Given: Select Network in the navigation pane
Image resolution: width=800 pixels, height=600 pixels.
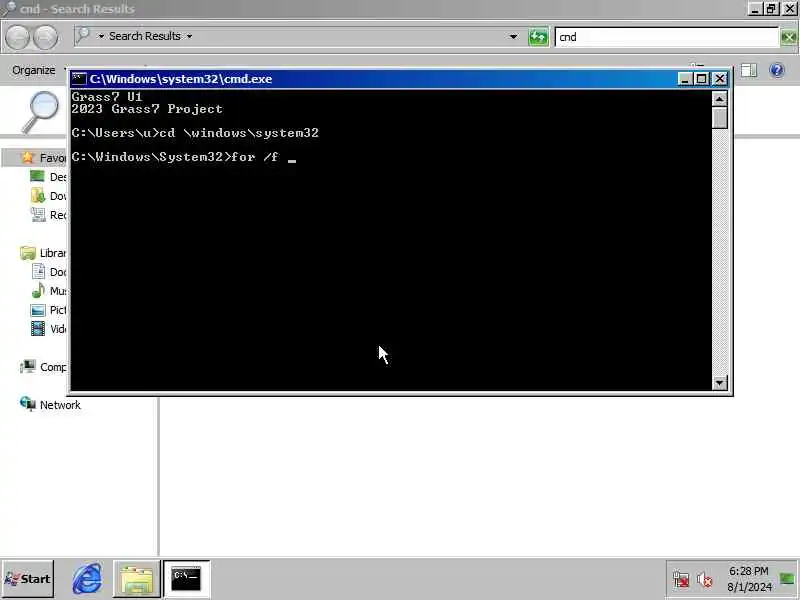Looking at the screenshot, I should (50, 405).
